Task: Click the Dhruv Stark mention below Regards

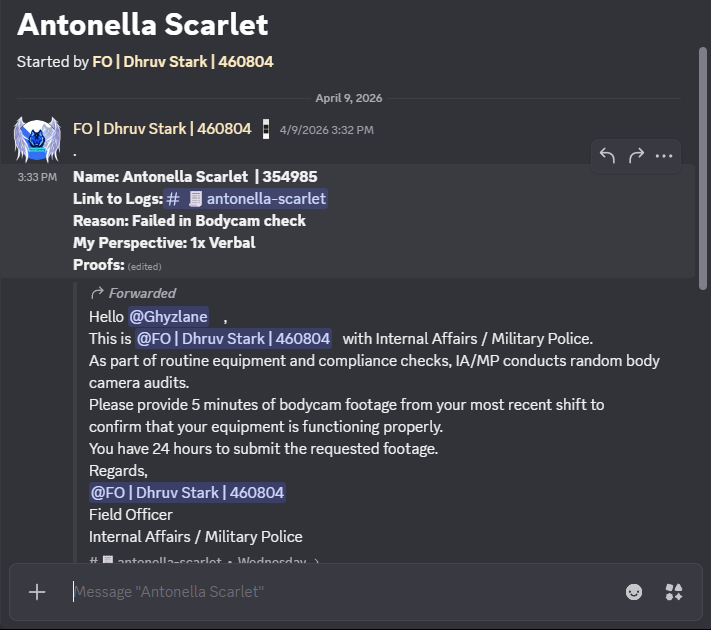Action: pyautogui.click(x=187, y=493)
